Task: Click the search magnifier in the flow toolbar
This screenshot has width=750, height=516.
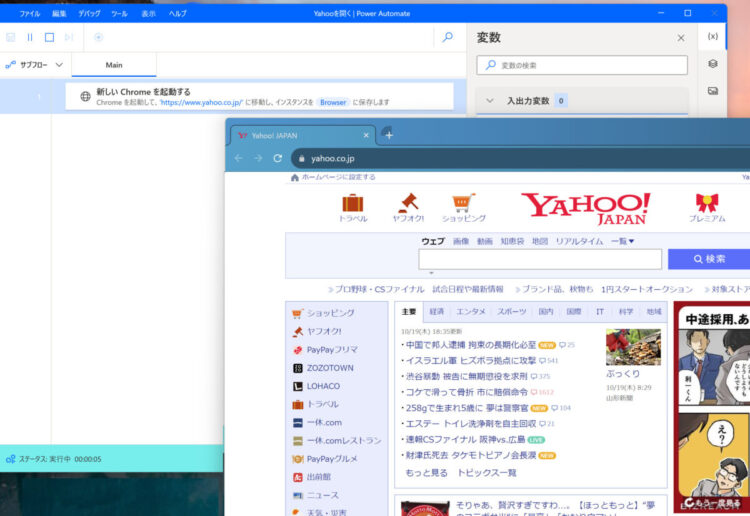Action: [448, 37]
